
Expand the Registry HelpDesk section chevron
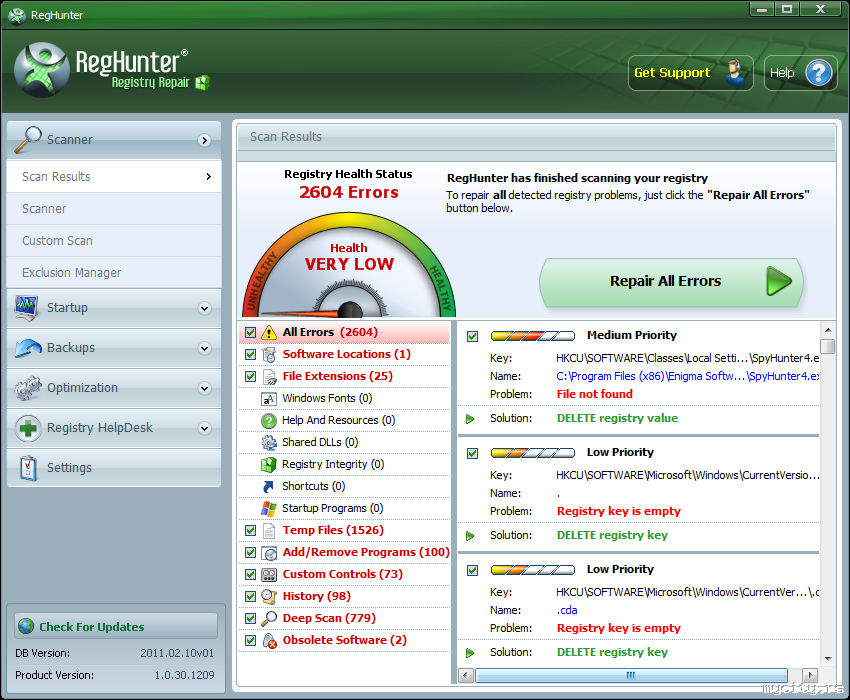tap(204, 428)
